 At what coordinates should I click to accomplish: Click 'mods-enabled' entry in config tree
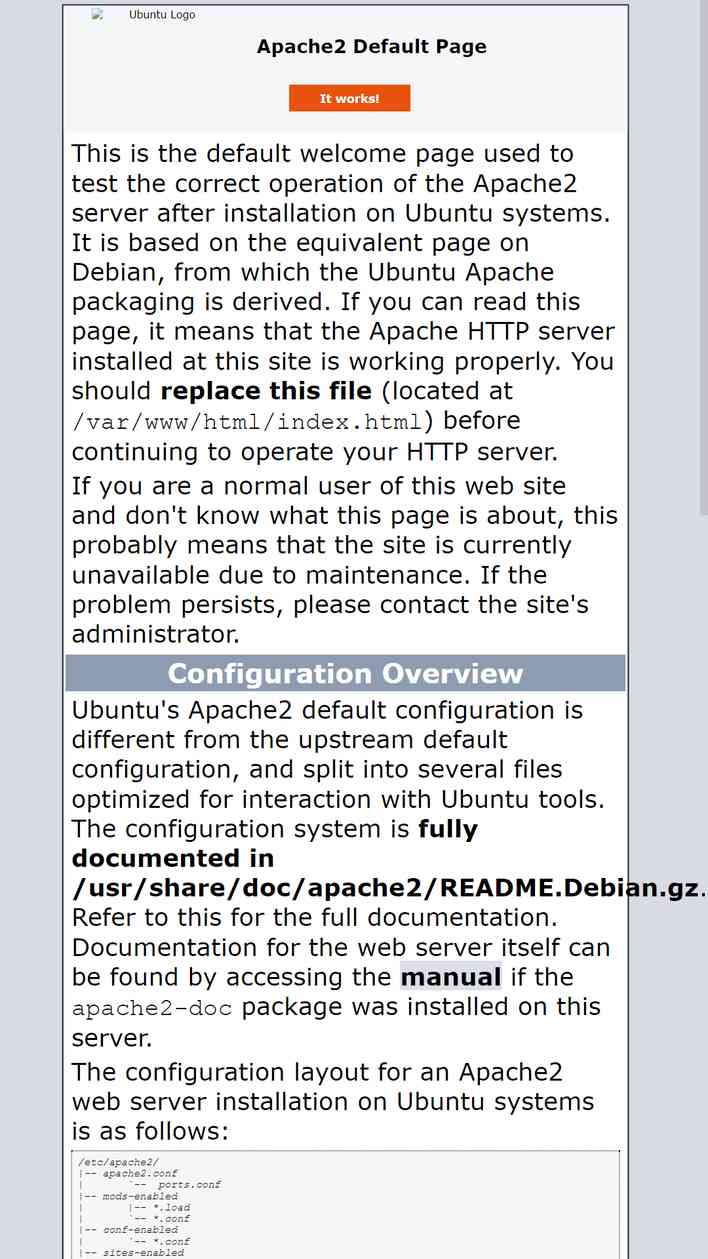coord(140,1196)
